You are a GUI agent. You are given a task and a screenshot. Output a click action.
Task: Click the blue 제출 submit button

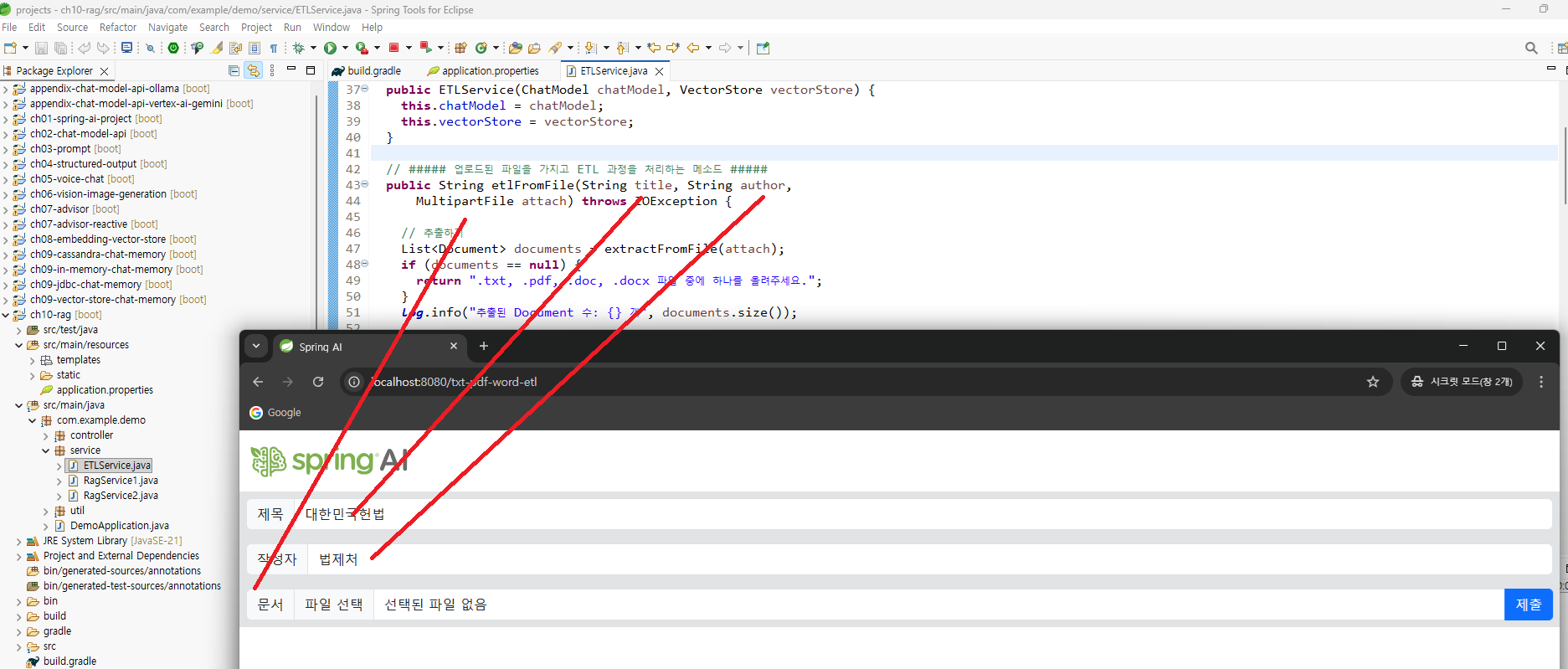1529,605
